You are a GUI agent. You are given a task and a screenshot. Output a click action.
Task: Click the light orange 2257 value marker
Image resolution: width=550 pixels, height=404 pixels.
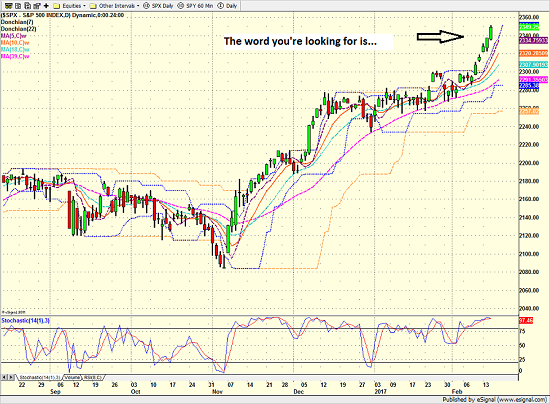[x=529, y=111]
